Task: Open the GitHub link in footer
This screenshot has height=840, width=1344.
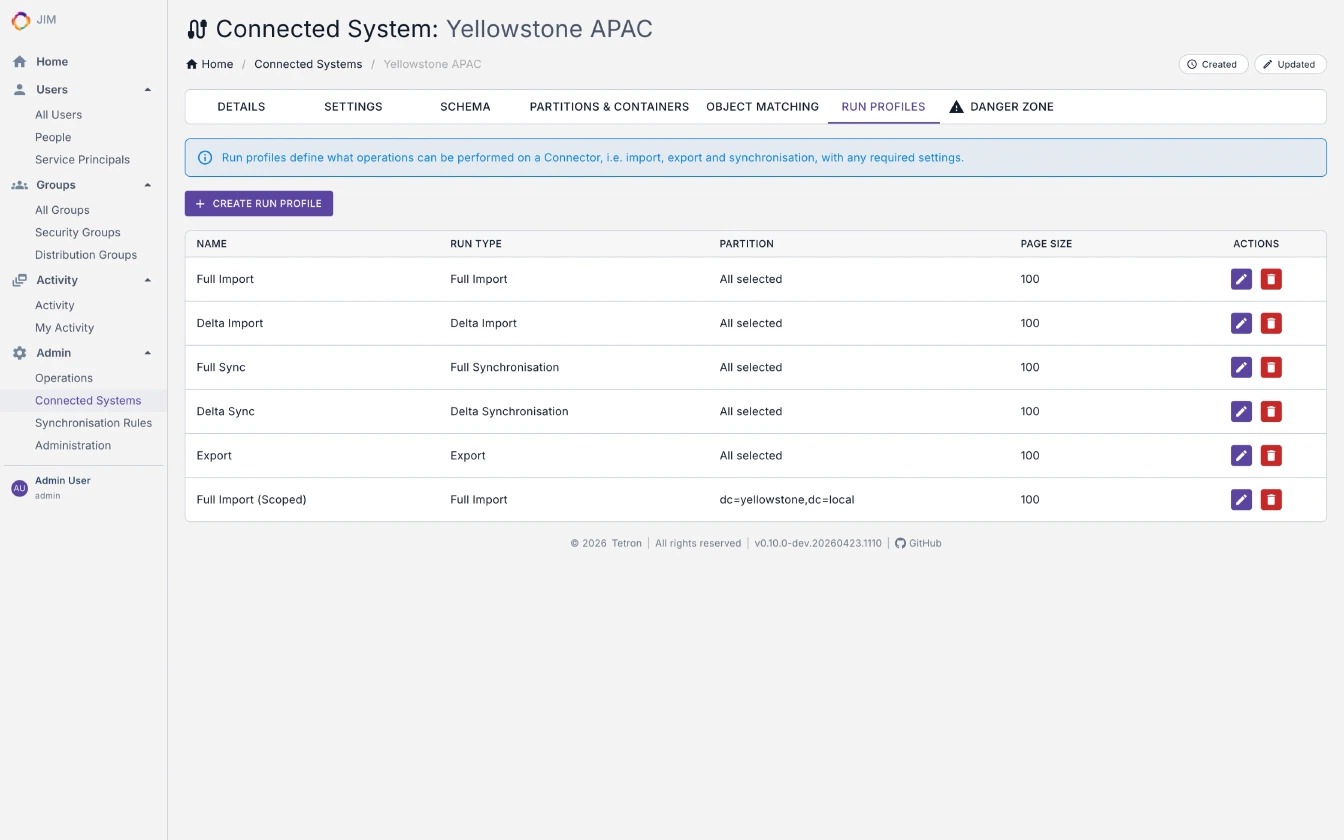Action: pos(918,543)
